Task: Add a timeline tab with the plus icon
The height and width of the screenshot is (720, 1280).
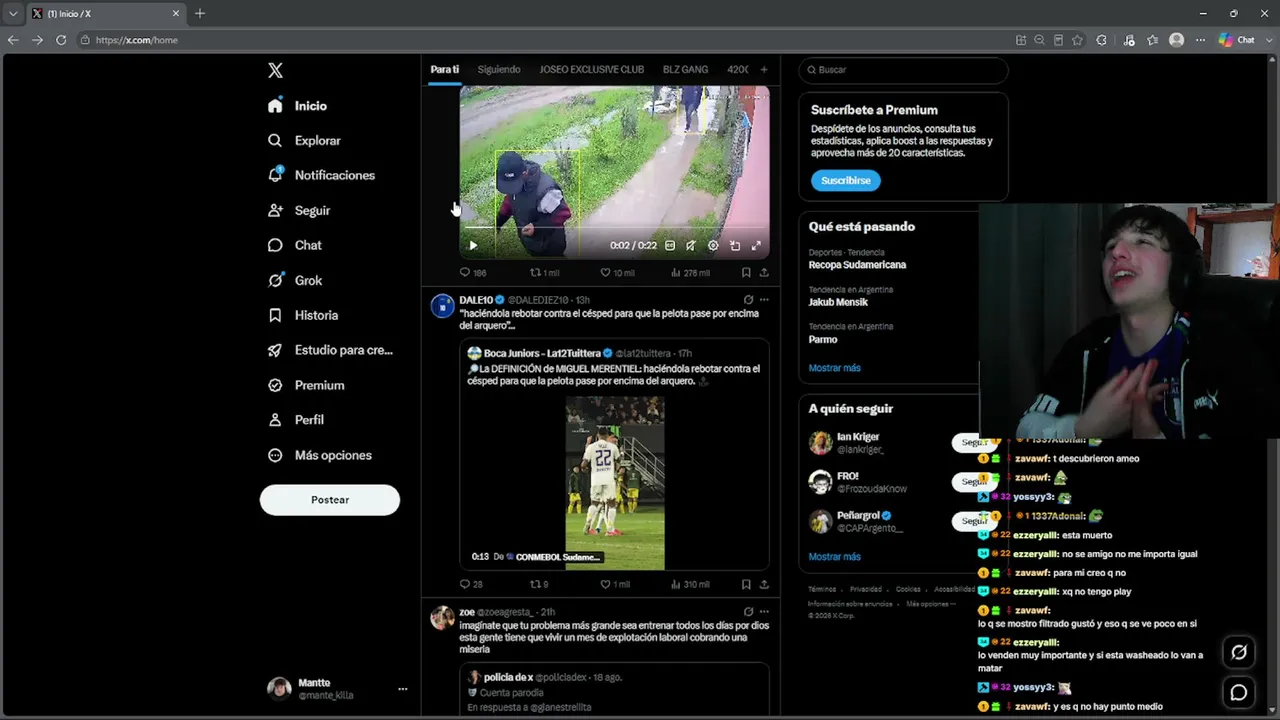Action: pyautogui.click(x=764, y=70)
